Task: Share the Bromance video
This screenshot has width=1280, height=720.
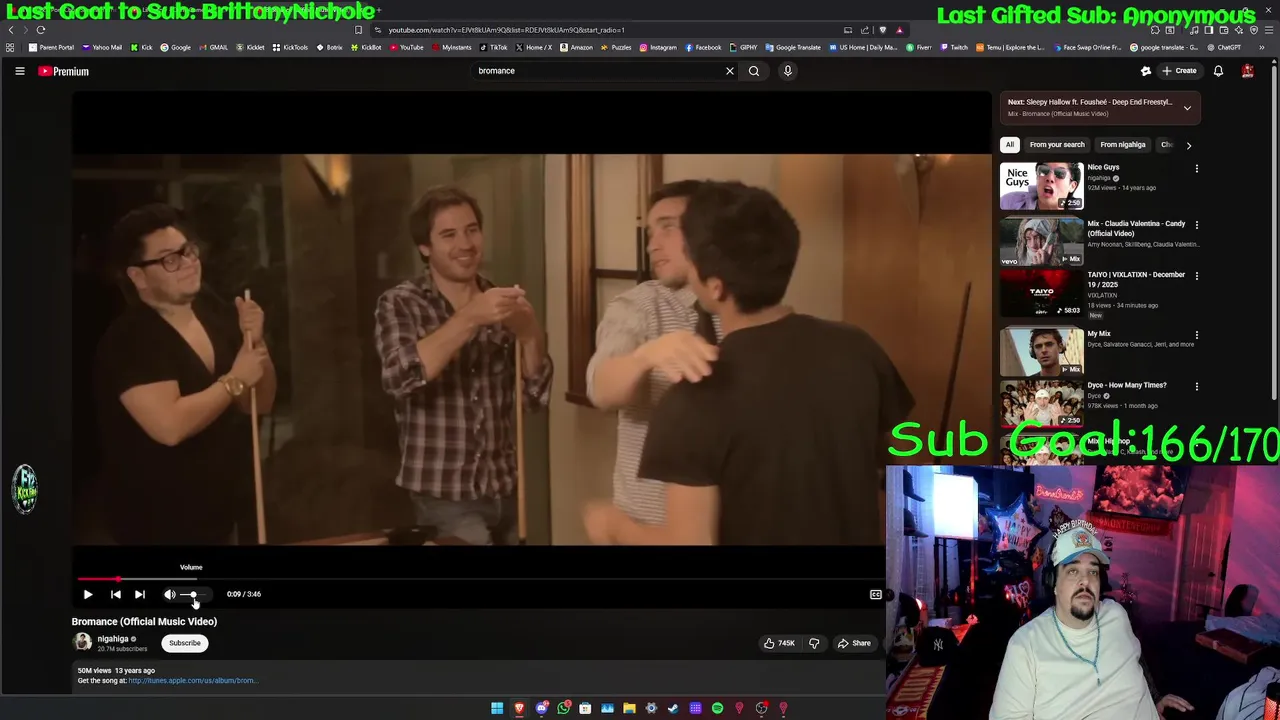Action: click(854, 643)
